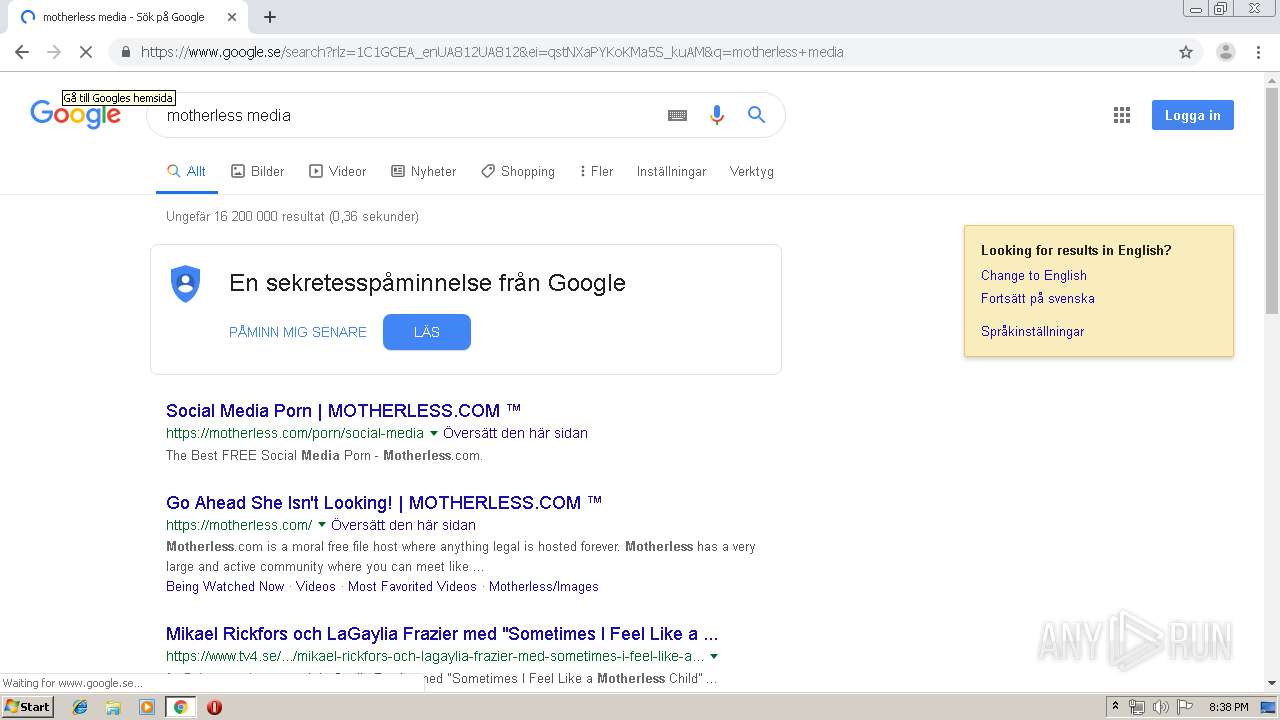Open Internet Explorer from taskbar
The width and height of the screenshot is (1280, 720).
pos(80,707)
